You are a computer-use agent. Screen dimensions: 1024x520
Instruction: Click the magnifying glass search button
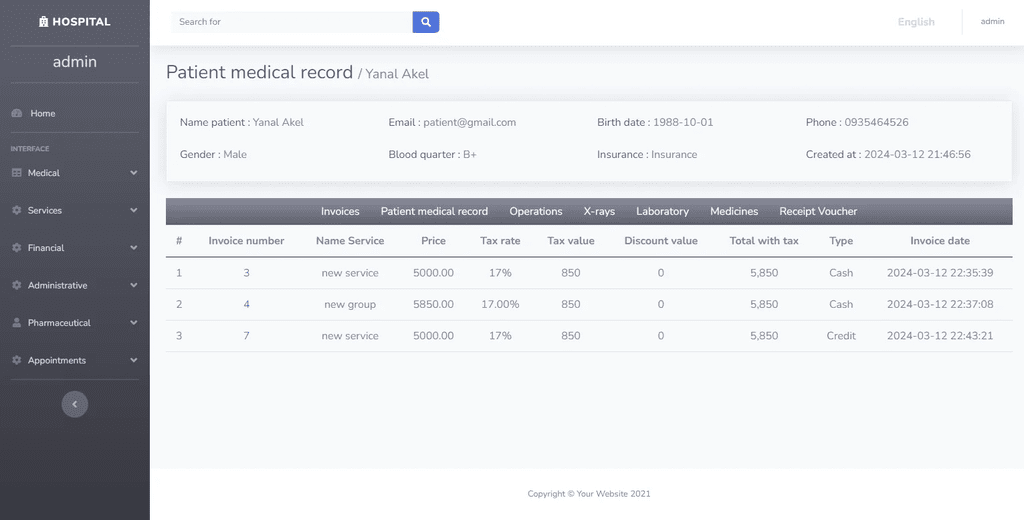tap(426, 22)
